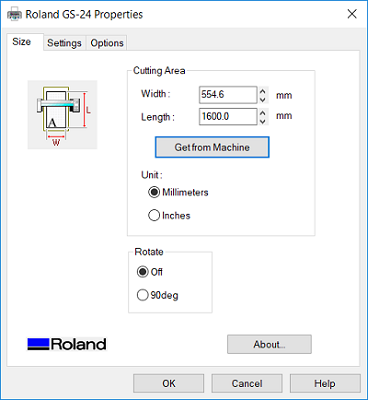This screenshot has height=400, width=368.
Task: Decrease Length with the down arrow
Action: coord(263,121)
